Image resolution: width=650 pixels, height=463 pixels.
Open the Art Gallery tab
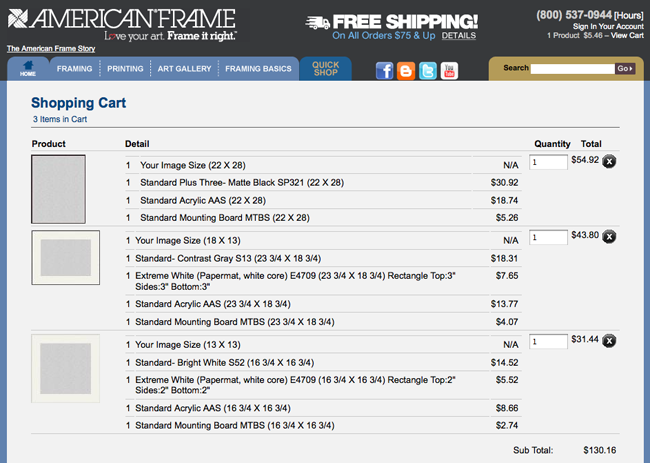pos(184,69)
